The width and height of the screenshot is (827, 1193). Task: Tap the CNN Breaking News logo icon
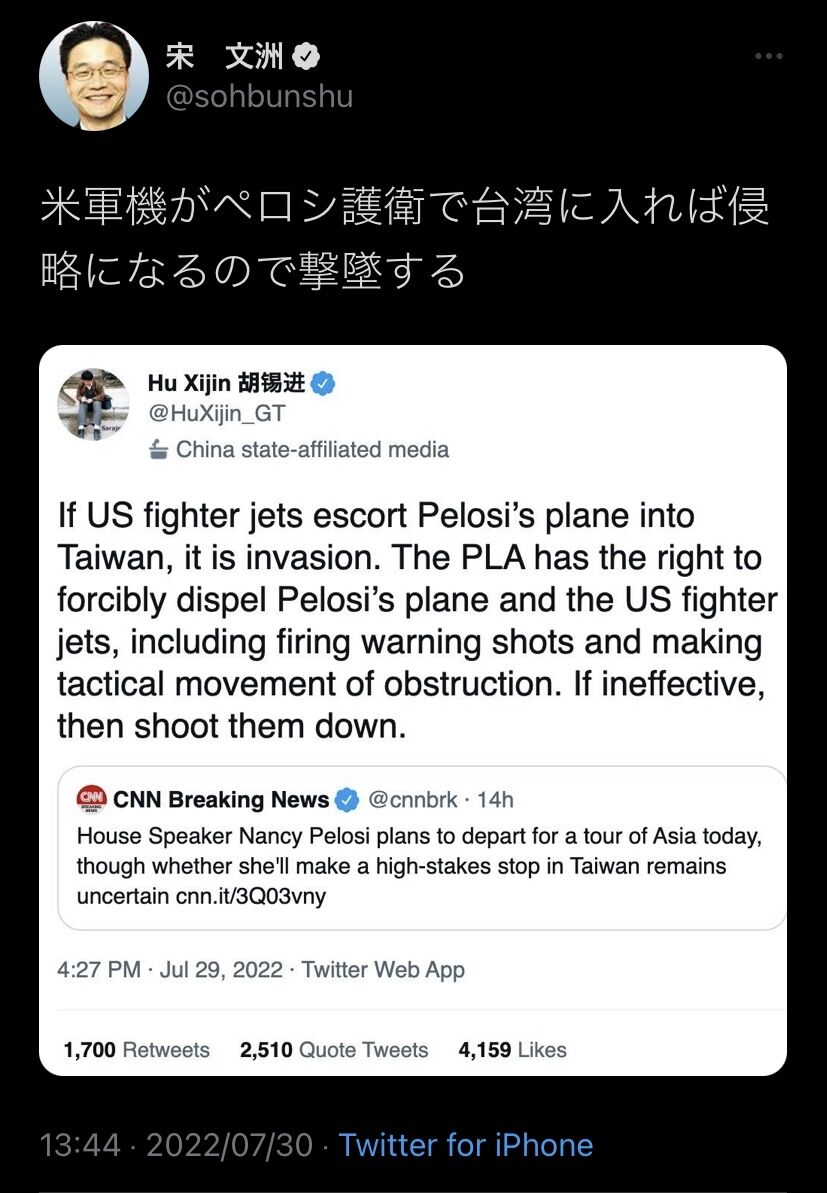tap(91, 799)
